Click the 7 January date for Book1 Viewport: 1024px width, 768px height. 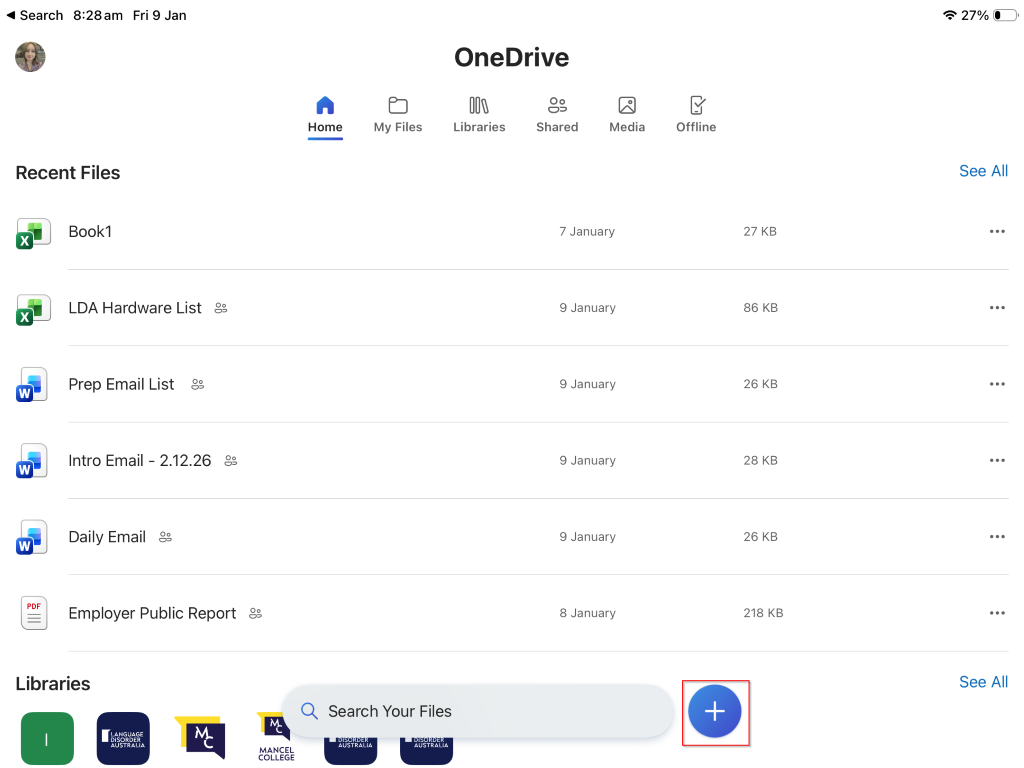586,231
